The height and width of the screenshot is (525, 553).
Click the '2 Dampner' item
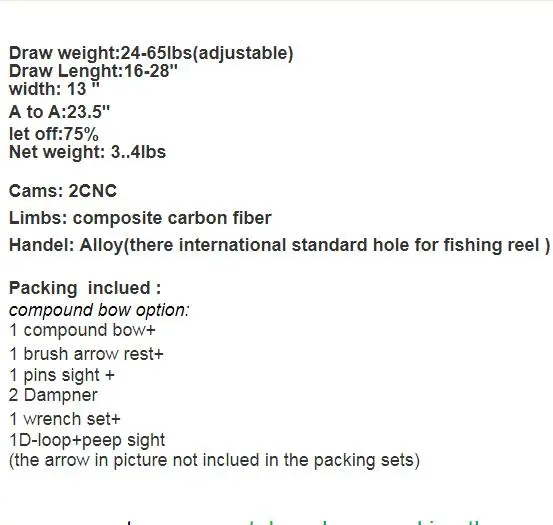point(53,395)
